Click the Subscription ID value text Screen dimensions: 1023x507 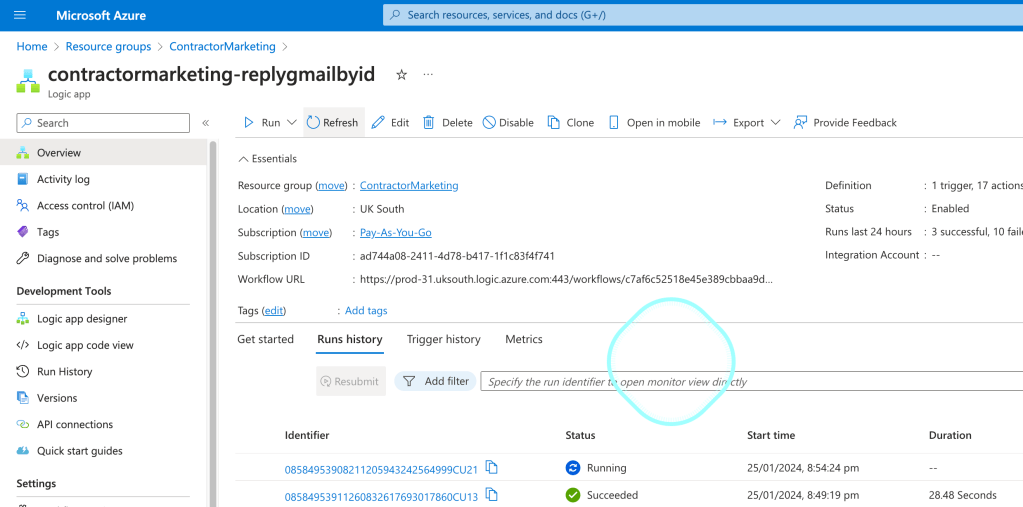[457, 256]
